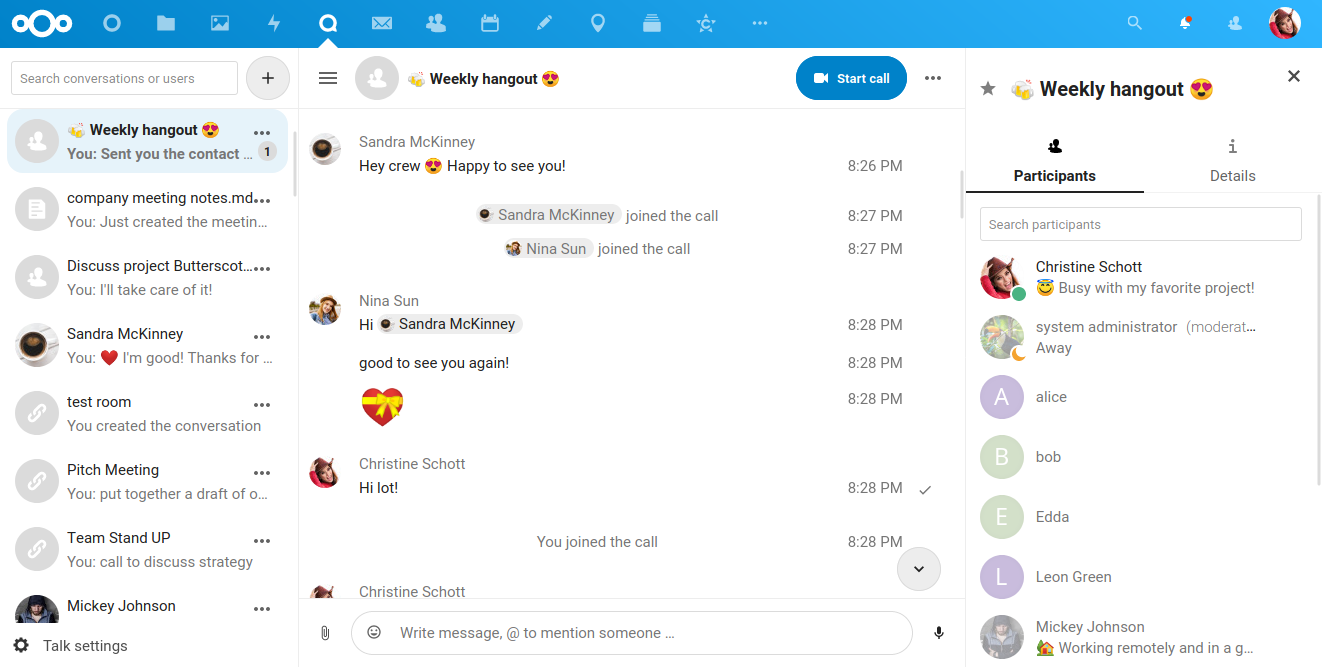Switch to the Details tab
Image resolution: width=1322 pixels, height=667 pixels.
point(1232,161)
